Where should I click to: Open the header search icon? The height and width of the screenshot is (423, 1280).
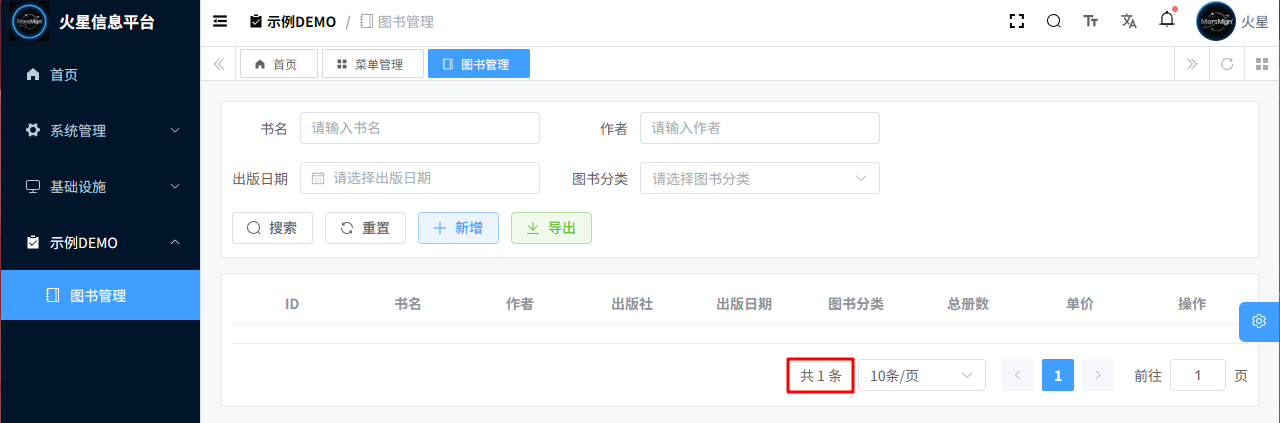(1054, 21)
